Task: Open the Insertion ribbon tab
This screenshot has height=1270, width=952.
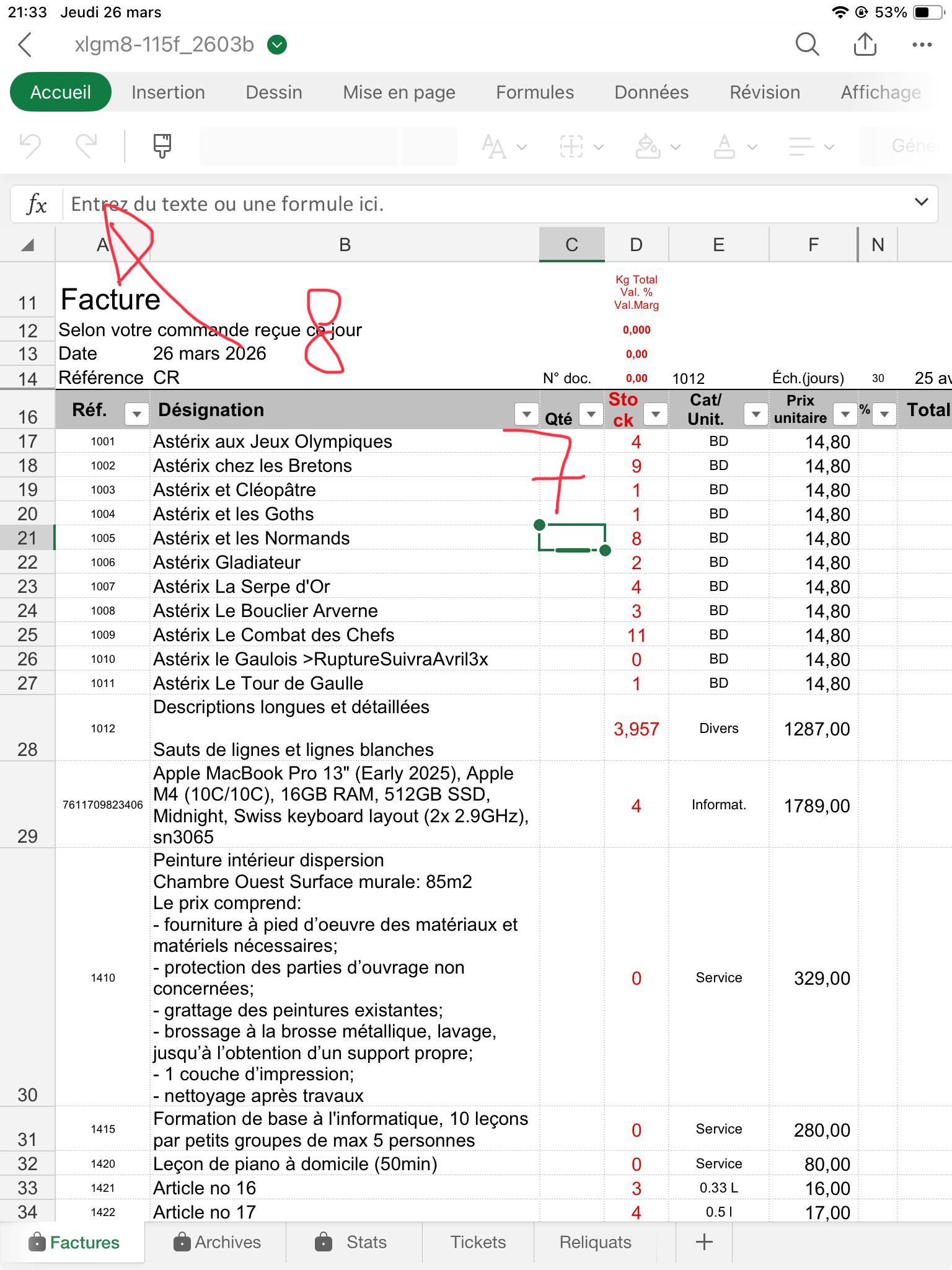Action: [x=168, y=92]
